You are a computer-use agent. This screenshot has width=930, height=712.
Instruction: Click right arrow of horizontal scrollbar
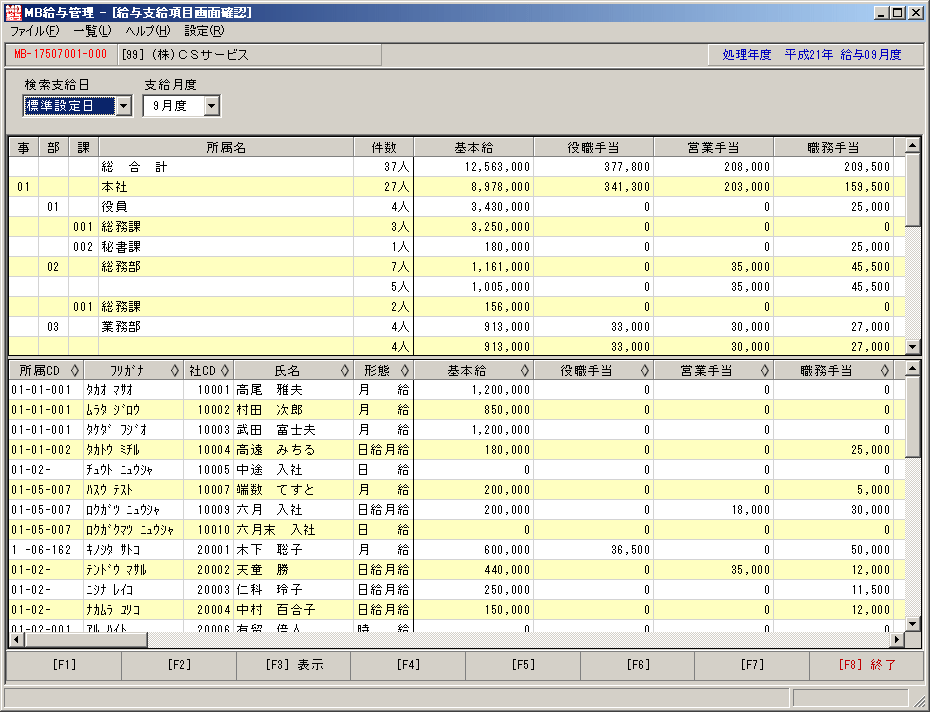pyautogui.click(x=897, y=640)
